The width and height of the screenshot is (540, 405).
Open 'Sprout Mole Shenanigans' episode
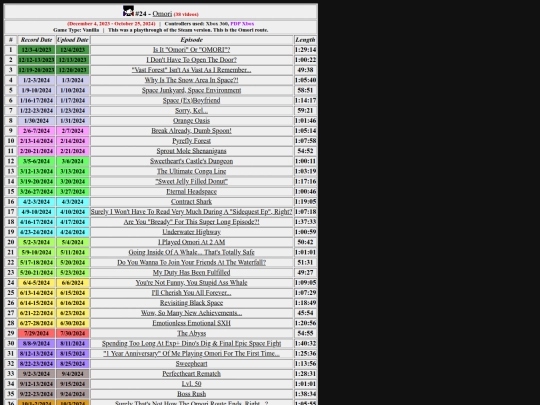pos(191,151)
